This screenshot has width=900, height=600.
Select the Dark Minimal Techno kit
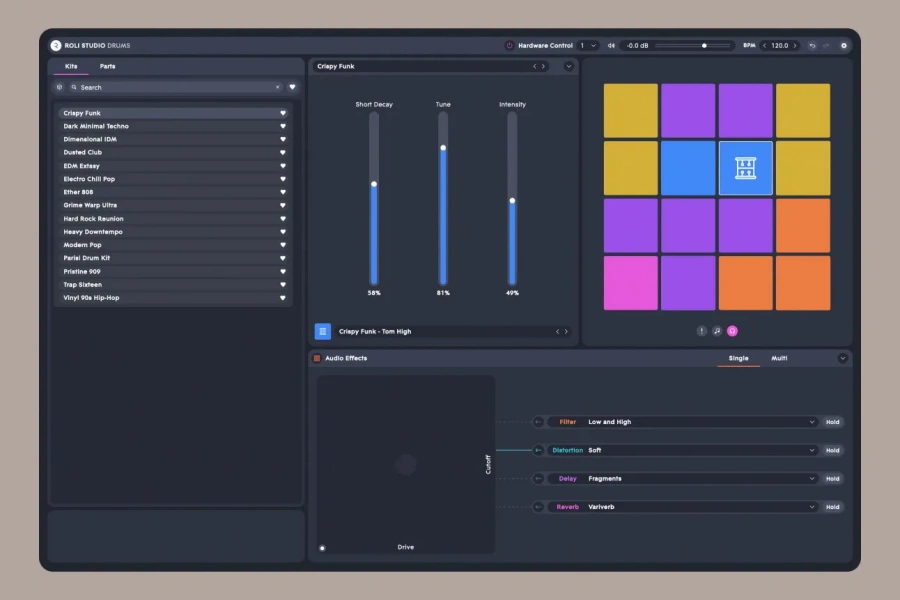coord(173,126)
